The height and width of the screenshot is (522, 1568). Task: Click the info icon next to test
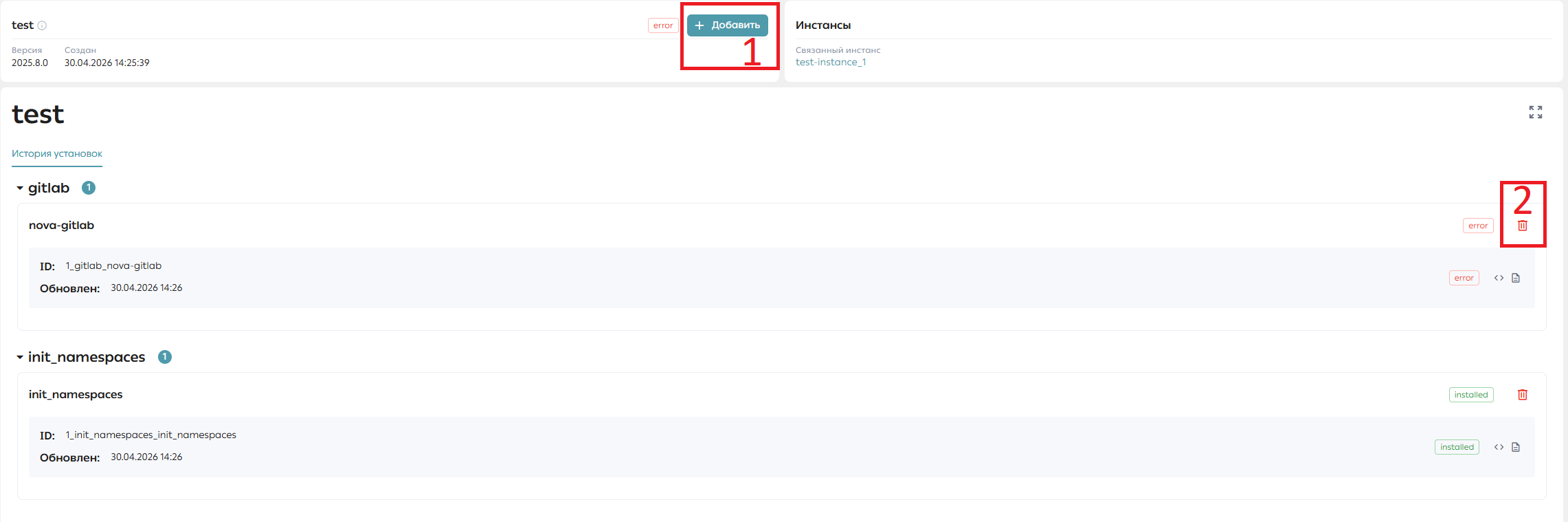coord(42,25)
